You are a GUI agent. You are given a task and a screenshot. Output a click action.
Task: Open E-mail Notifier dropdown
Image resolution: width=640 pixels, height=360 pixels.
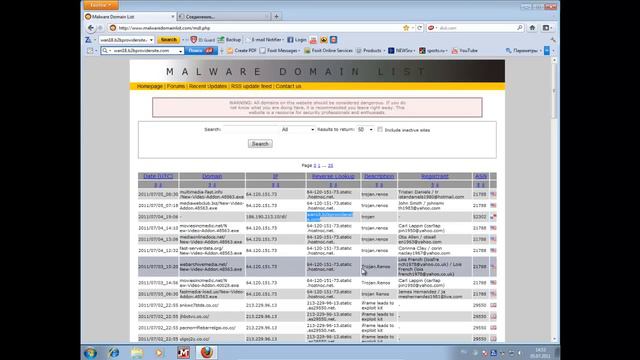[x=284, y=40]
